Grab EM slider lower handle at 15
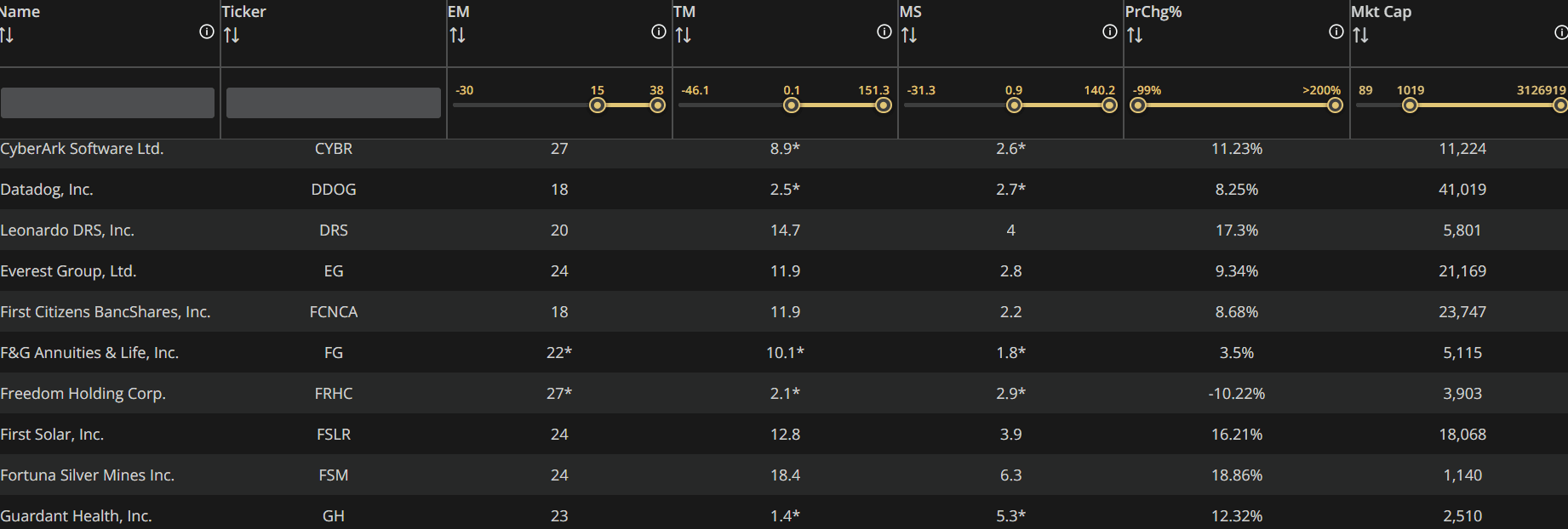 click(x=598, y=105)
